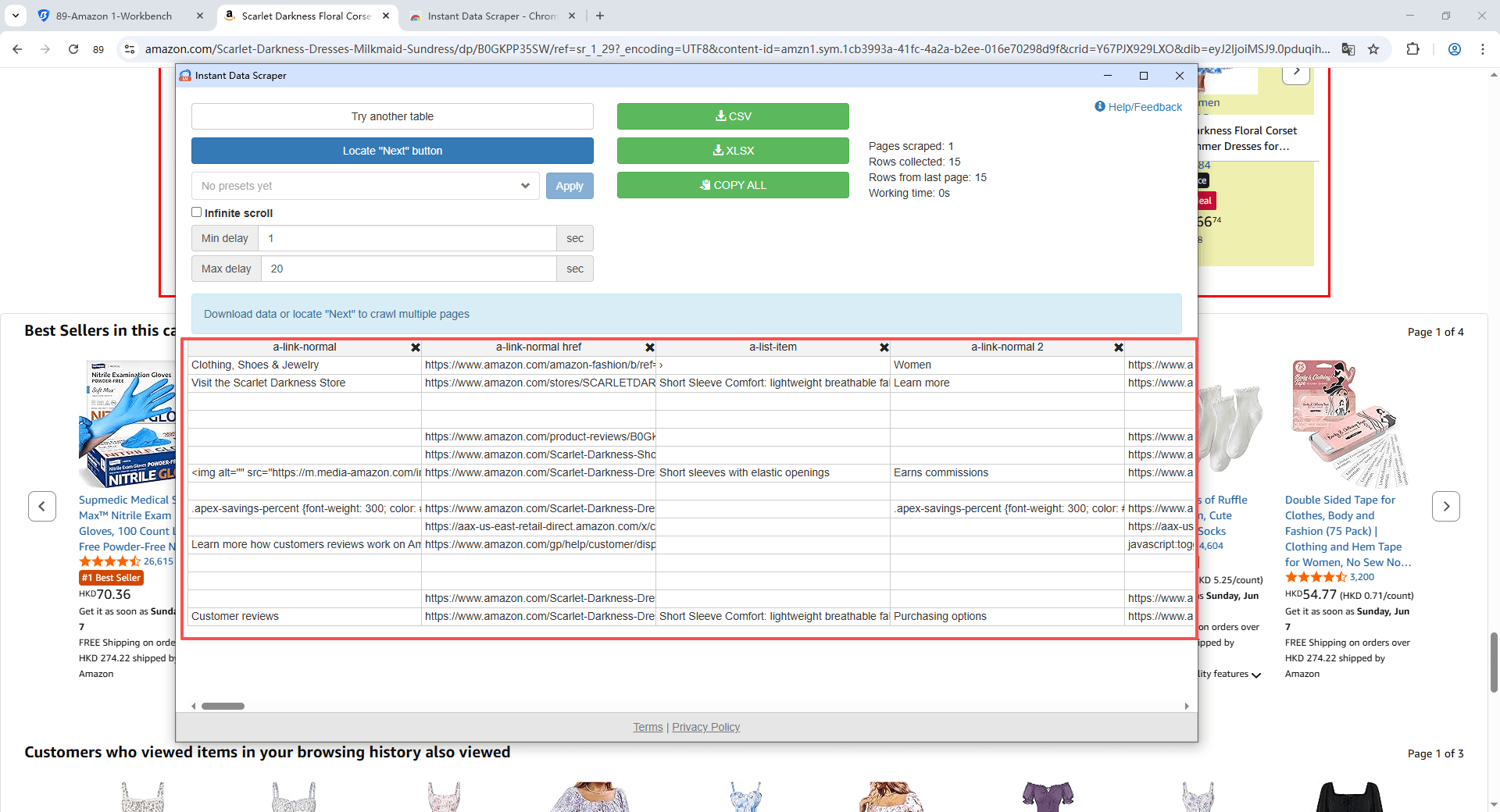Click the horizontal table scrollbar thumb
The image size is (1500, 812).
tap(223, 706)
